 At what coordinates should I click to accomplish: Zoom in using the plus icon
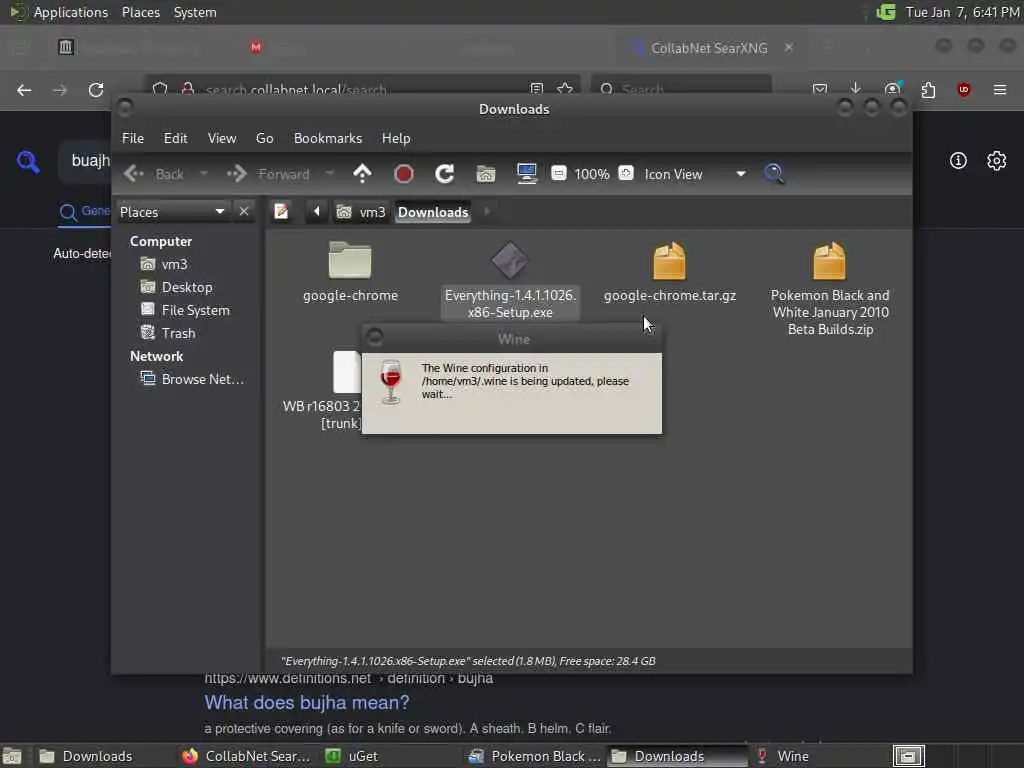(x=626, y=173)
